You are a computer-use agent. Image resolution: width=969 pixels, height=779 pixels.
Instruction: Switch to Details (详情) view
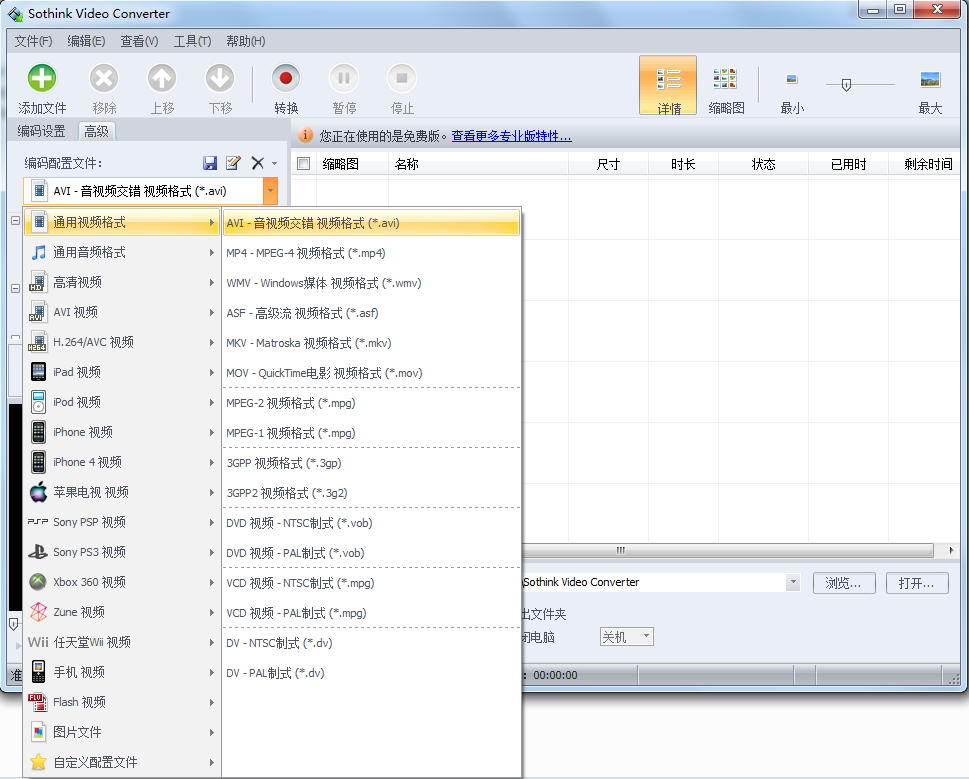pyautogui.click(x=668, y=85)
